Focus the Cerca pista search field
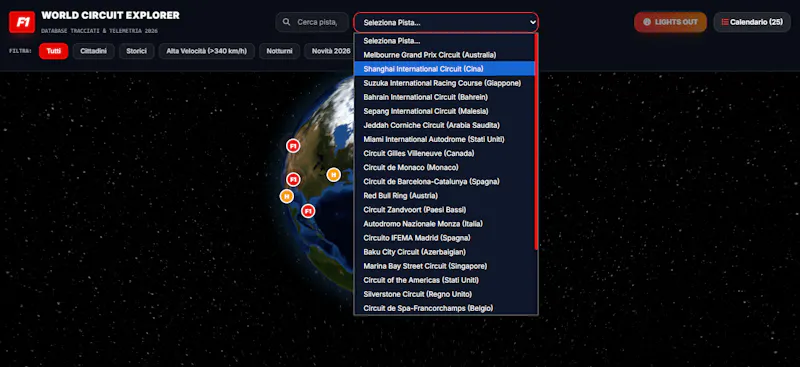The height and width of the screenshot is (367, 800). coord(312,22)
